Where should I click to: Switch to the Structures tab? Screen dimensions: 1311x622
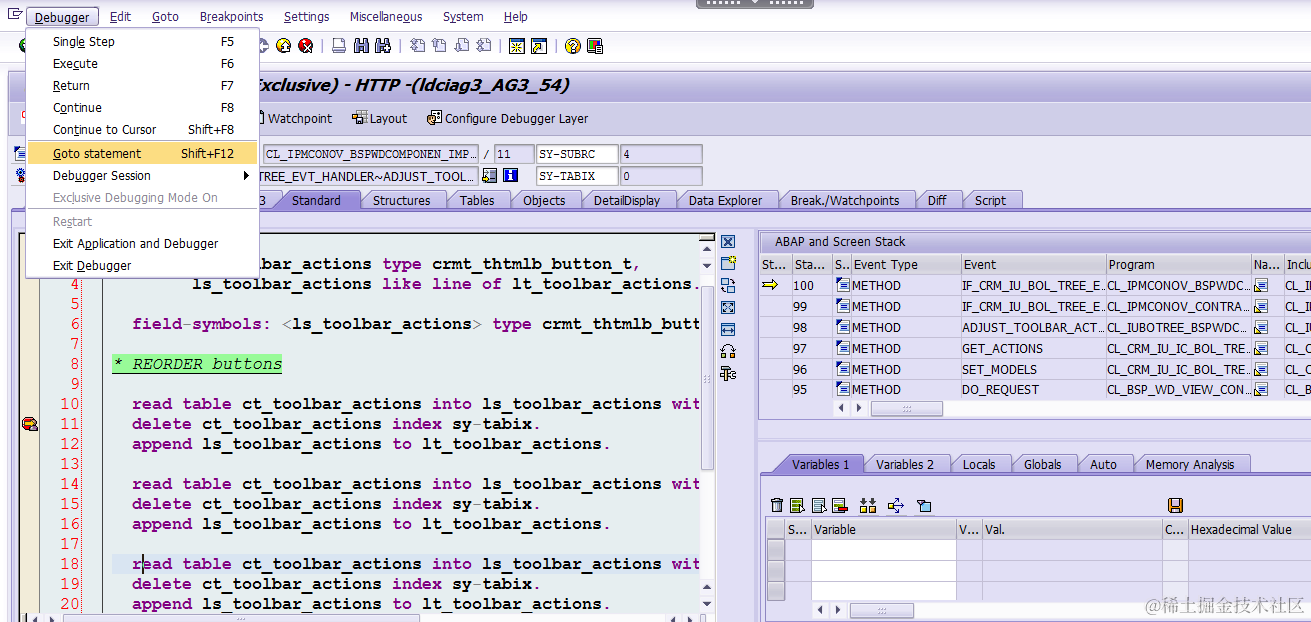point(401,200)
